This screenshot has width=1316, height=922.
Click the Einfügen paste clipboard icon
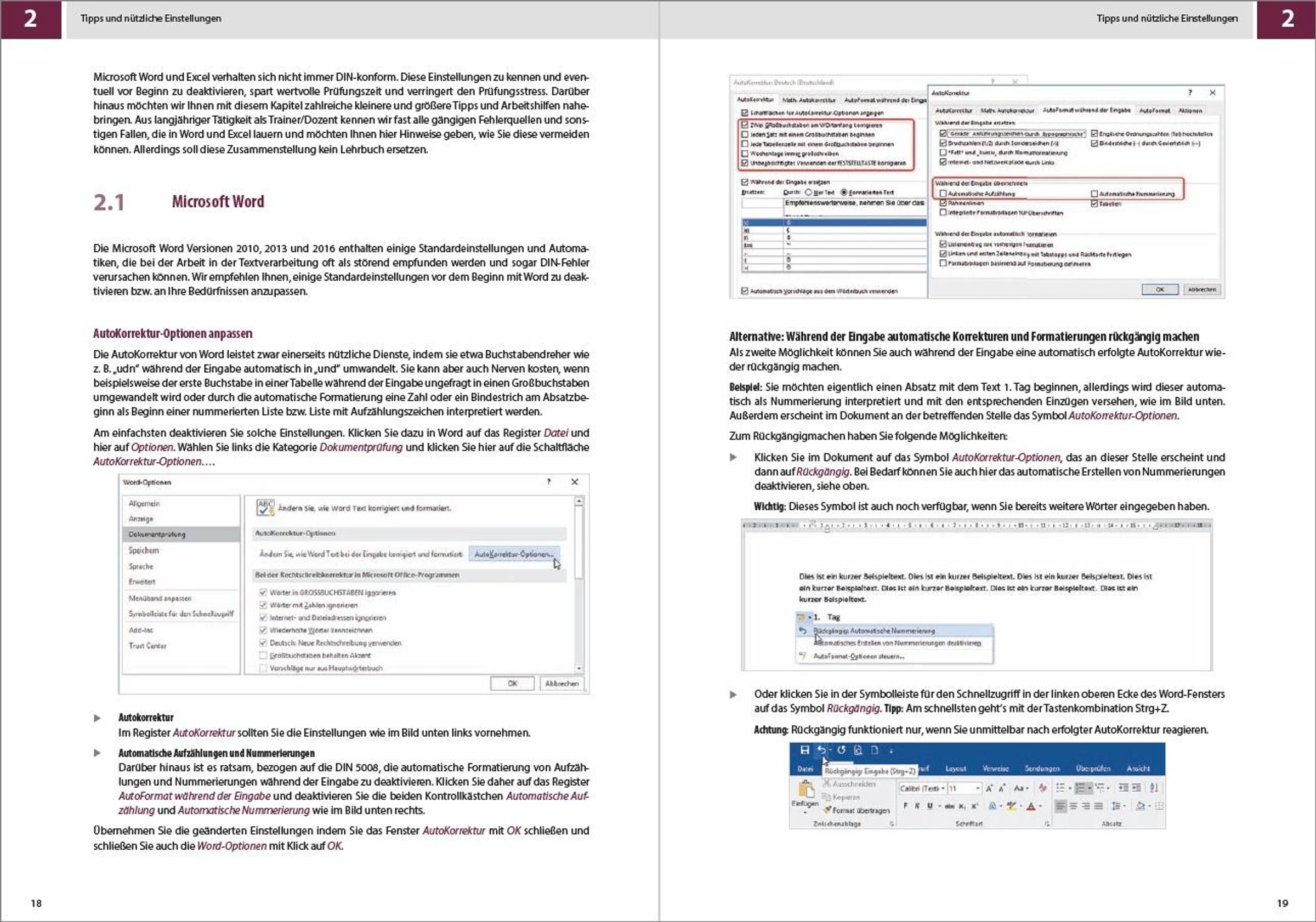click(806, 790)
